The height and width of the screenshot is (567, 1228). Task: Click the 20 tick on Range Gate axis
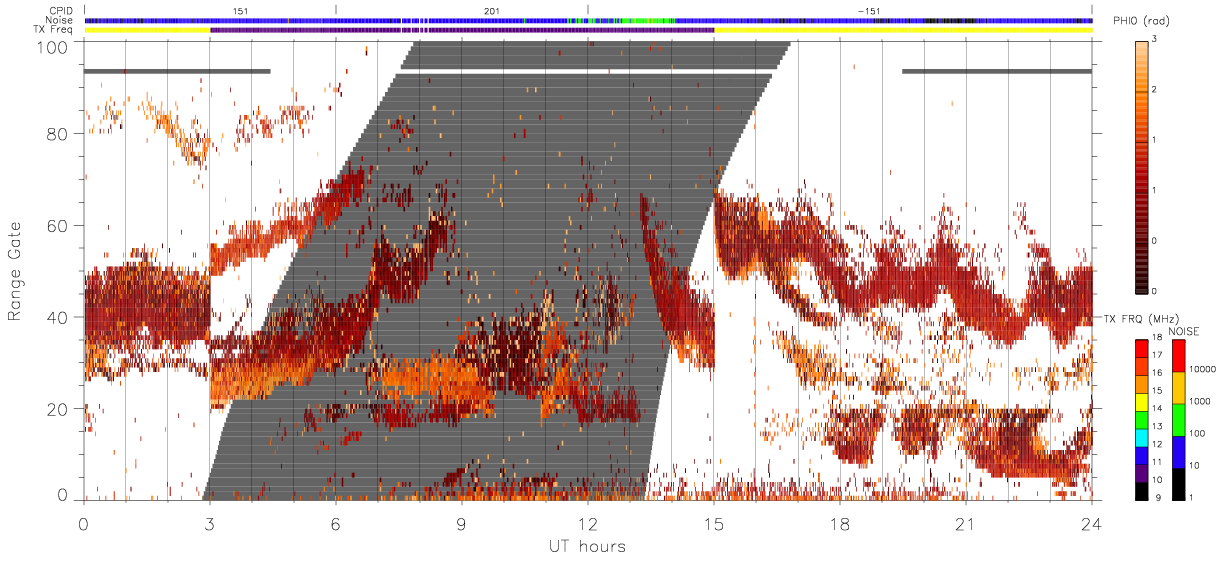tap(56, 409)
